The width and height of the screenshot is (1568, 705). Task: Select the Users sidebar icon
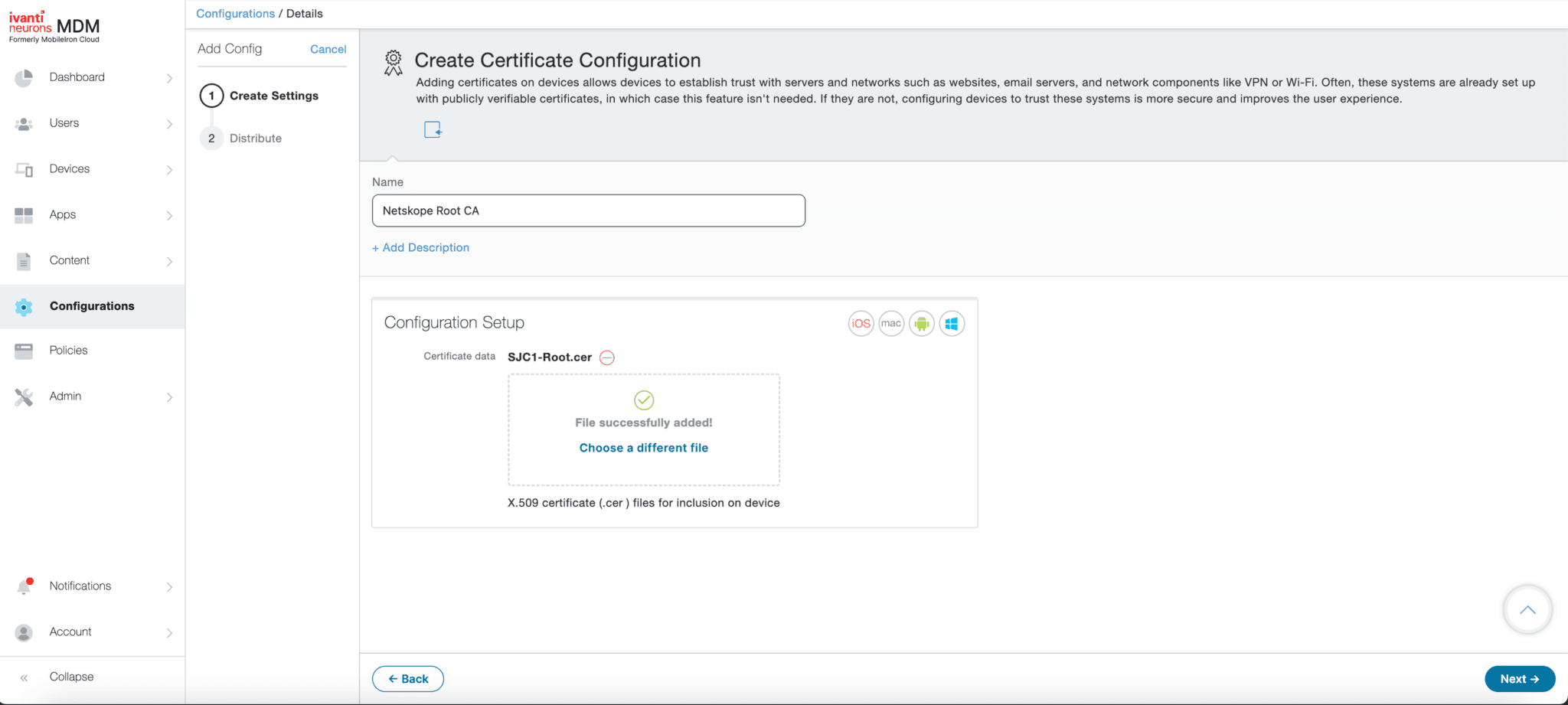pos(24,123)
